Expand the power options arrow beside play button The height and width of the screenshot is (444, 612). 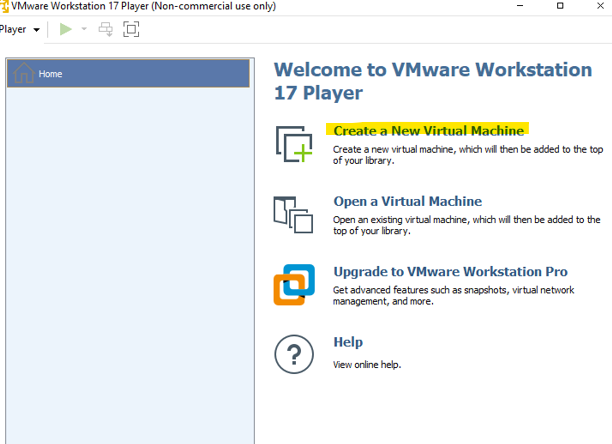[x=84, y=30]
